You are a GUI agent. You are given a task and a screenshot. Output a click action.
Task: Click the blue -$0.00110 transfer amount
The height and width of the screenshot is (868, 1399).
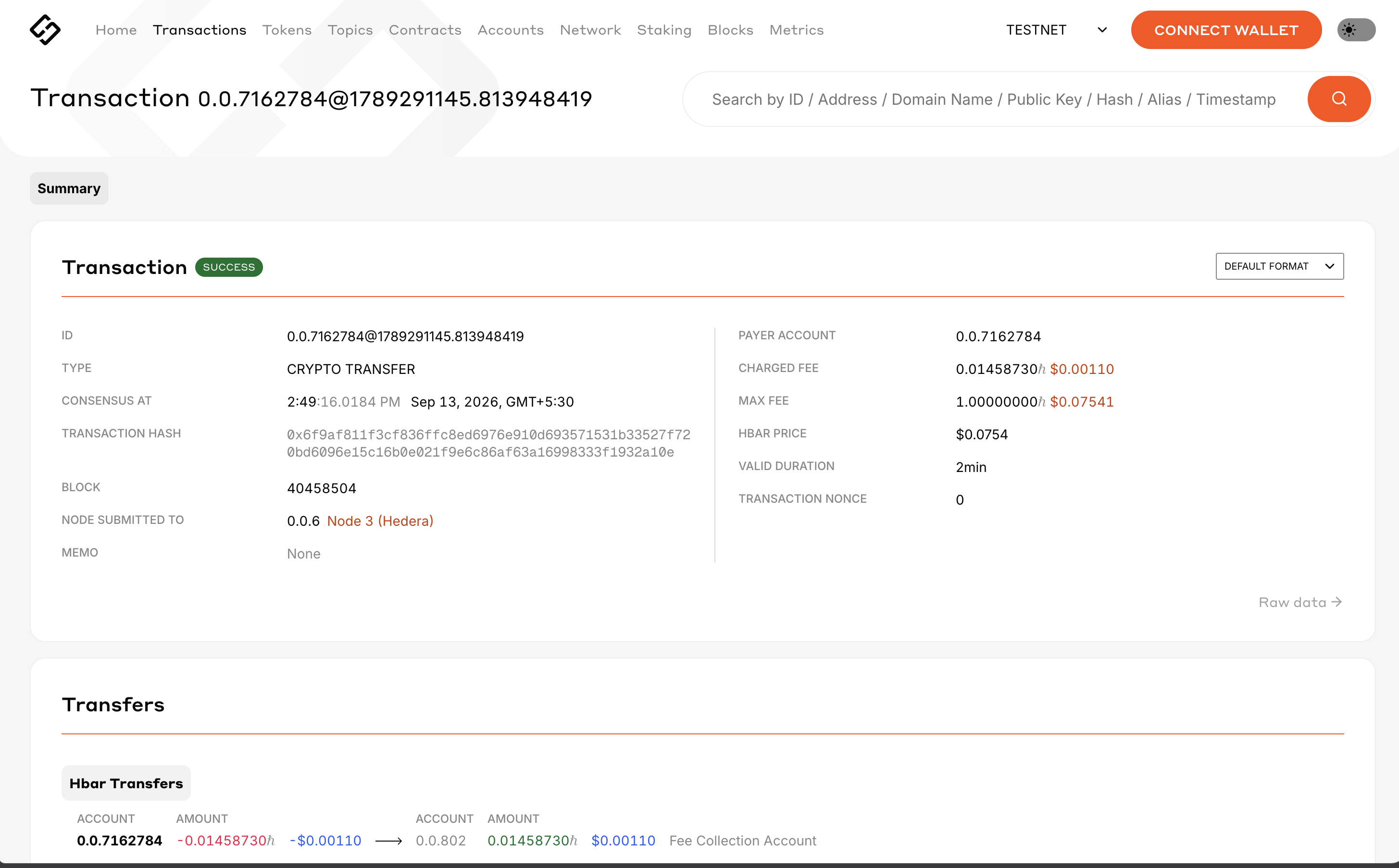tap(325, 841)
